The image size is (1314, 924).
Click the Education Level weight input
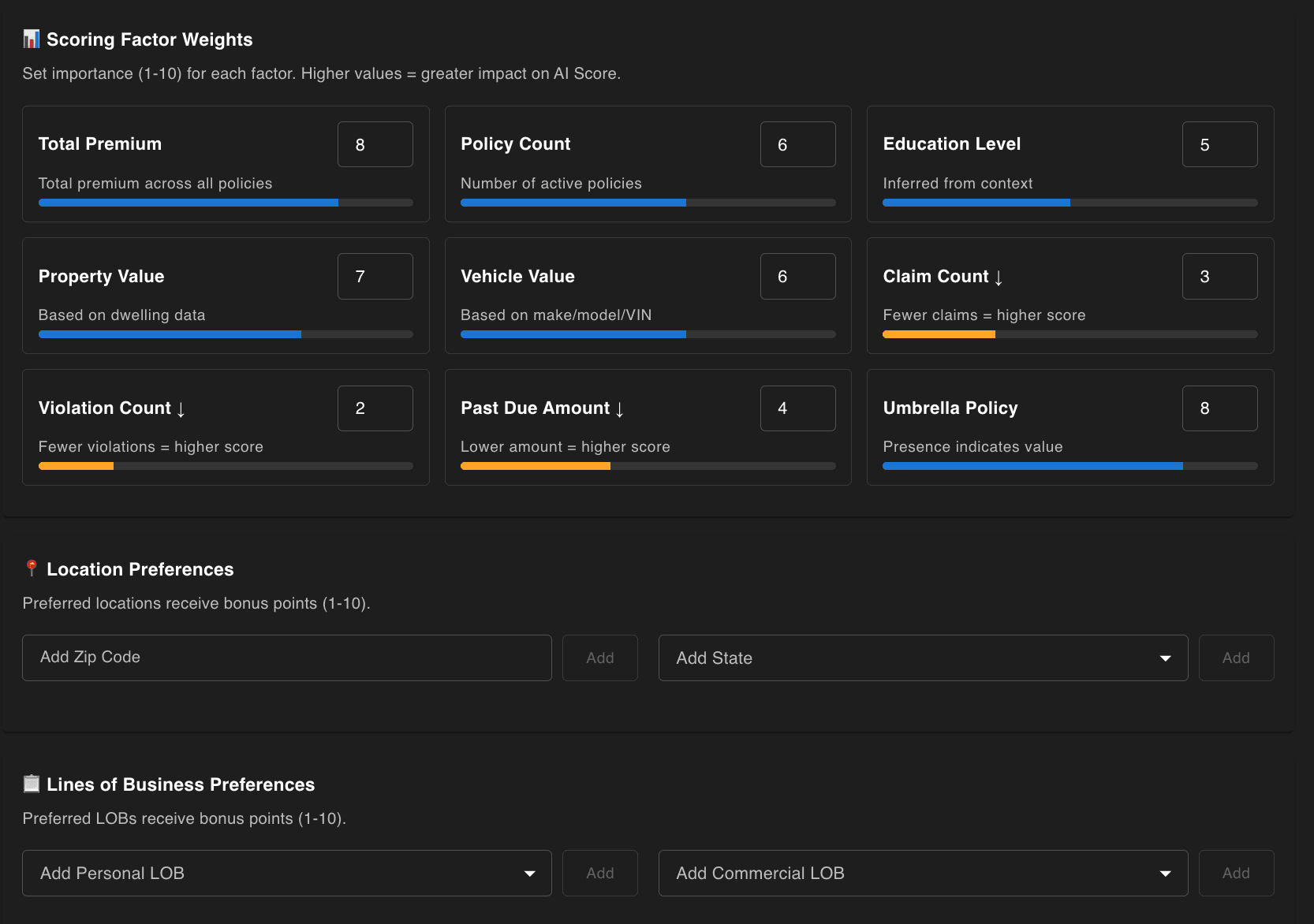(1220, 144)
